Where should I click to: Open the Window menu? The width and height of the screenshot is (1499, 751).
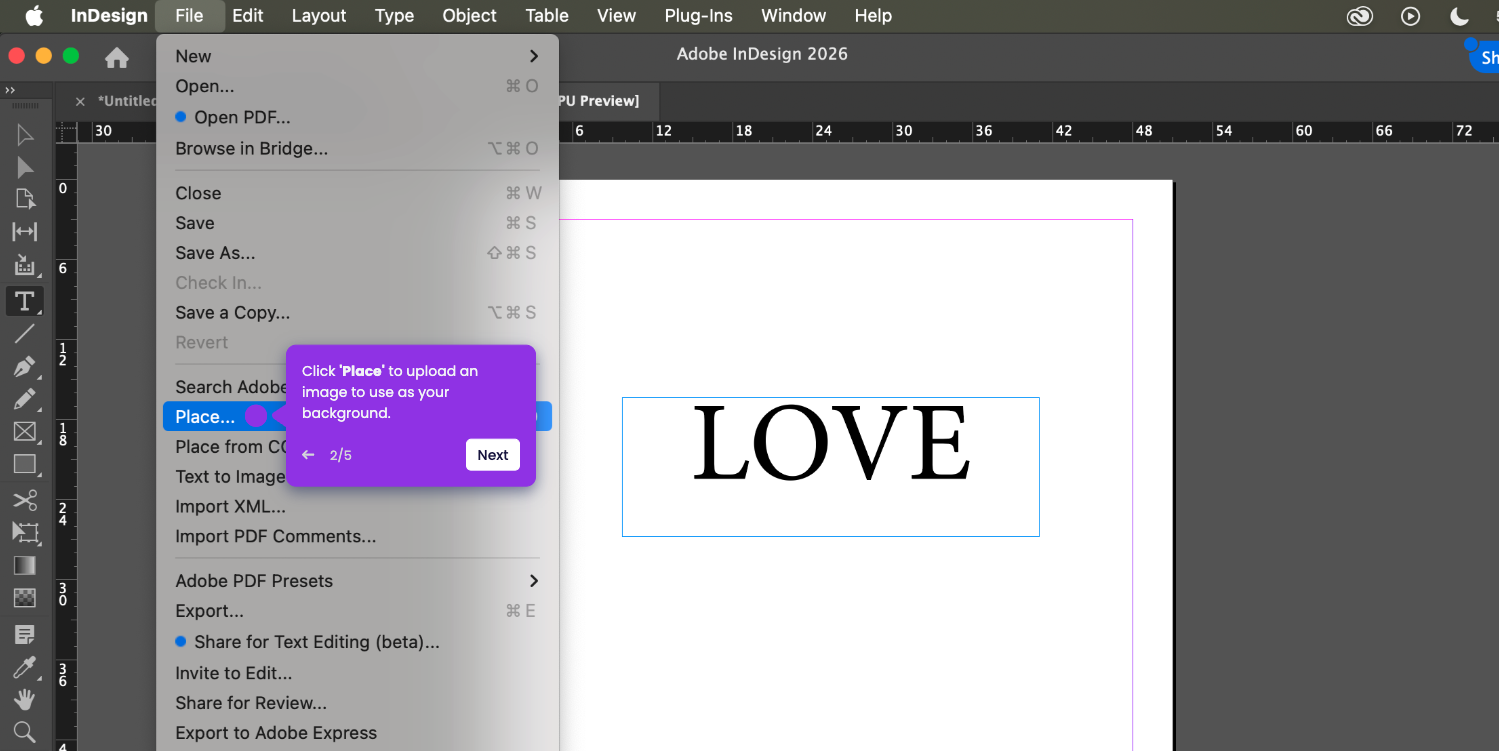pyautogui.click(x=794, y=16)
